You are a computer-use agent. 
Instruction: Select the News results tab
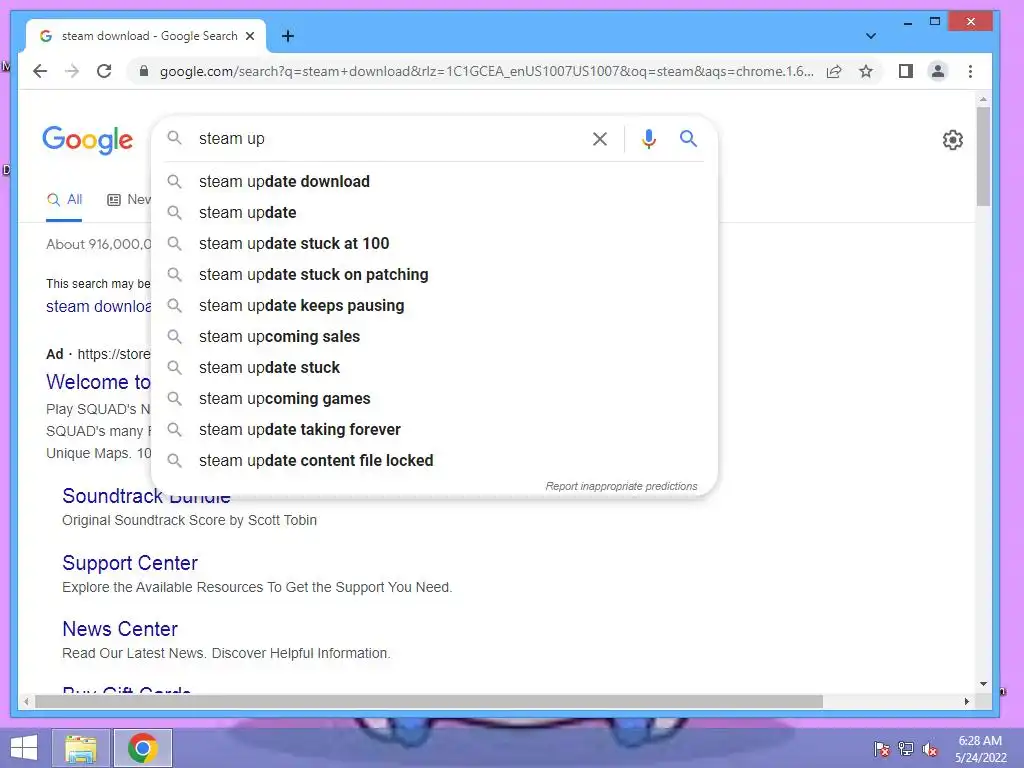[x=129, y=200]
